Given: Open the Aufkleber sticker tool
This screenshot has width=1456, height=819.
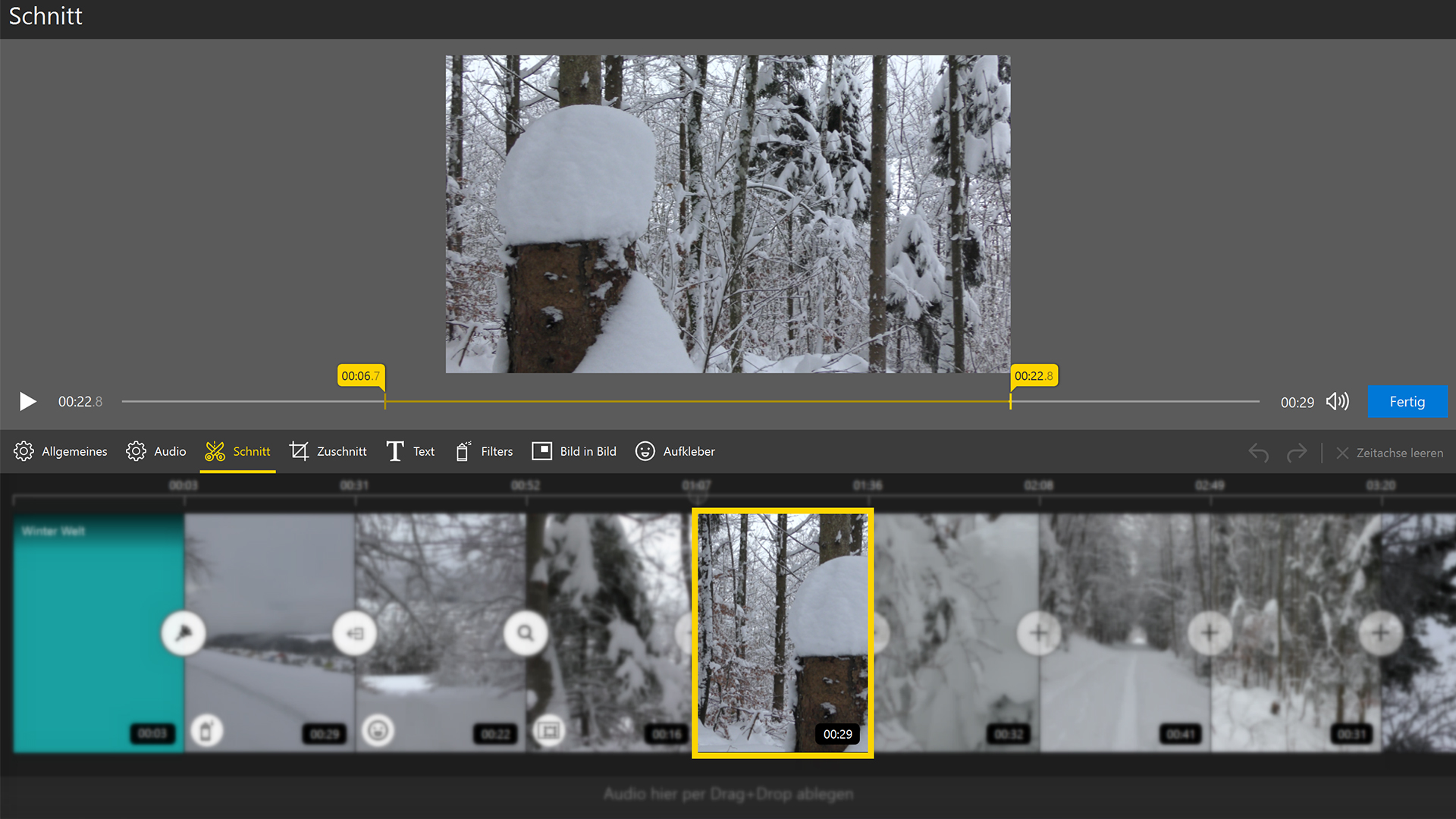Looking at the screenshot, I should [x=675, y=451].
